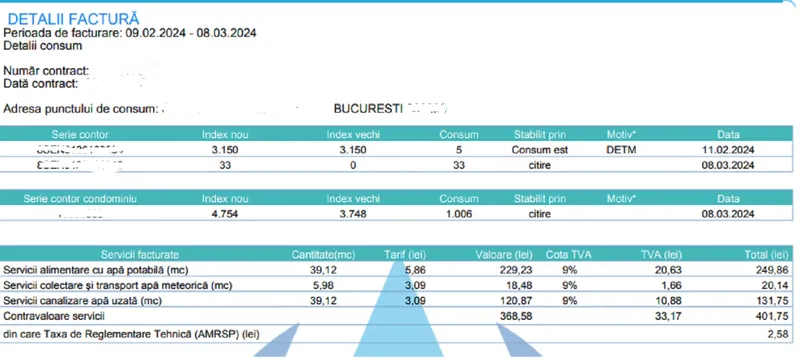The height and width of the screenshot is (362, 800).
Task: Click the Index nou header in first table
Action: 225,135
